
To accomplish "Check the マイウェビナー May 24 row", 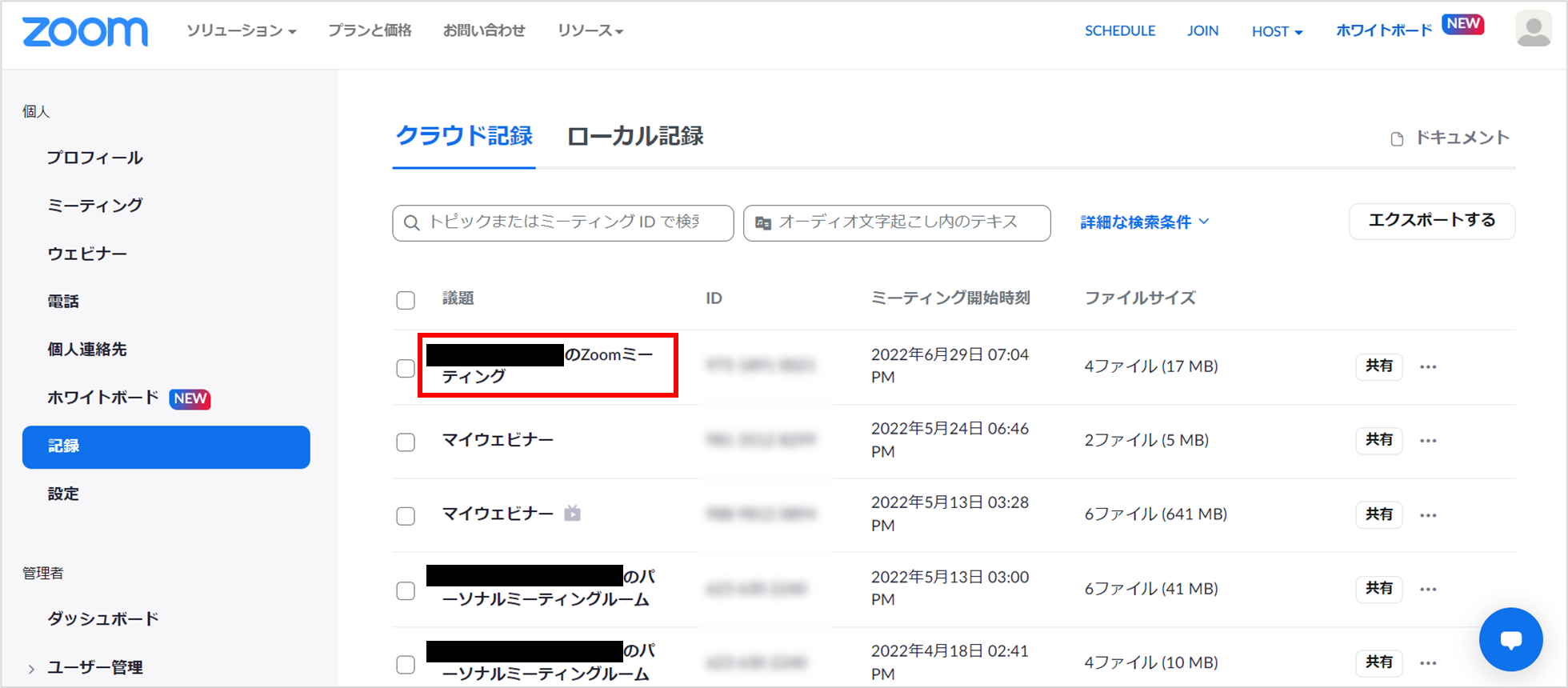I will click(x=406, y=442).
